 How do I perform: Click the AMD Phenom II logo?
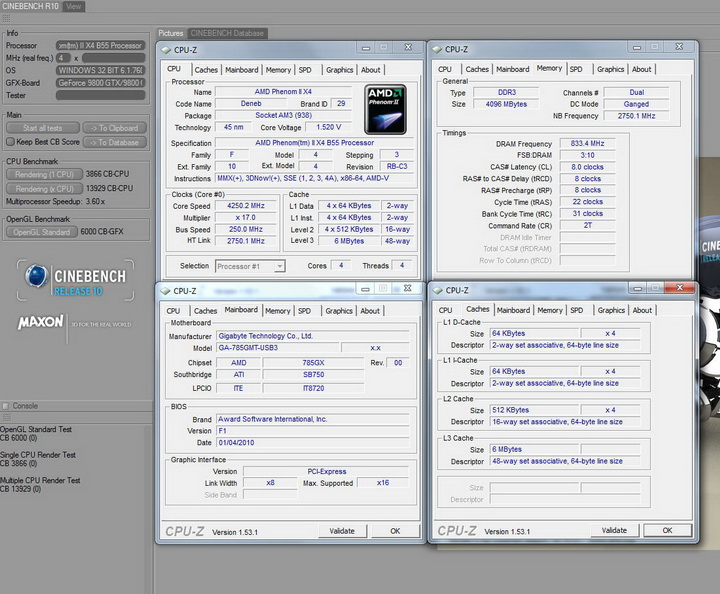tap(384, 110)
